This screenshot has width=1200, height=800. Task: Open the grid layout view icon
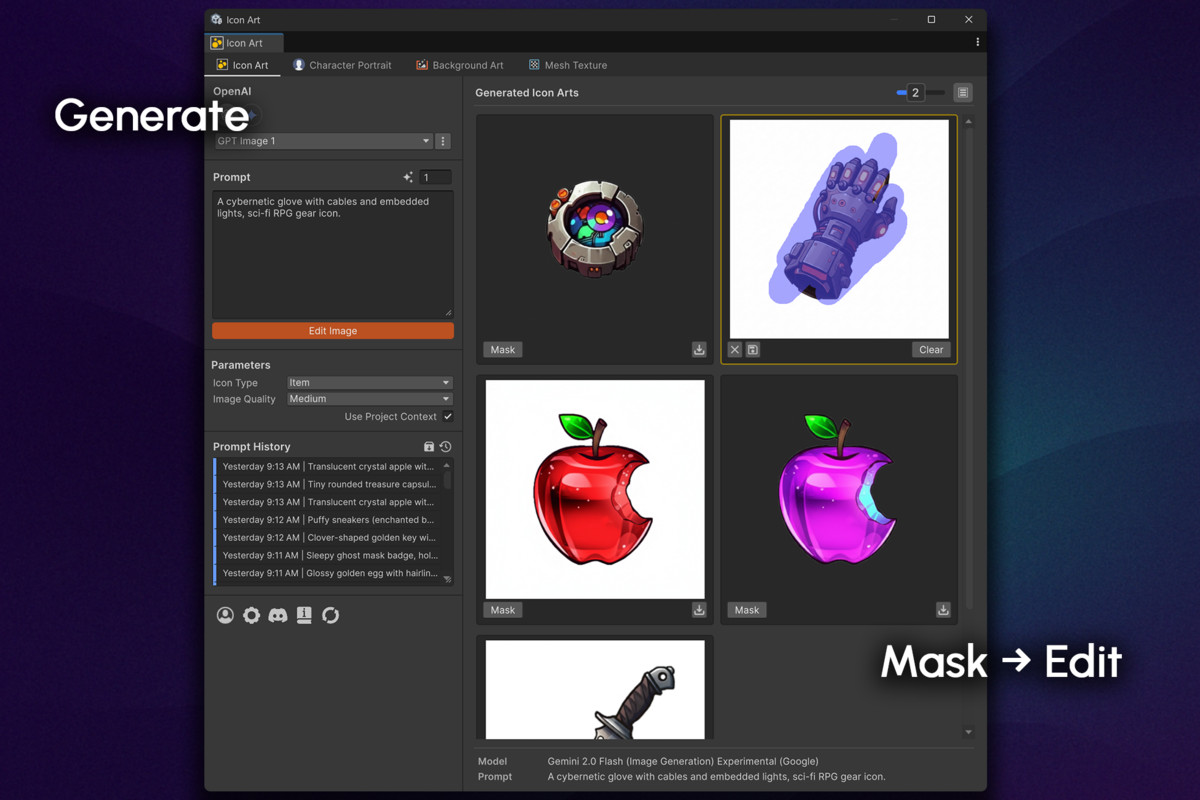pos(962,92)
